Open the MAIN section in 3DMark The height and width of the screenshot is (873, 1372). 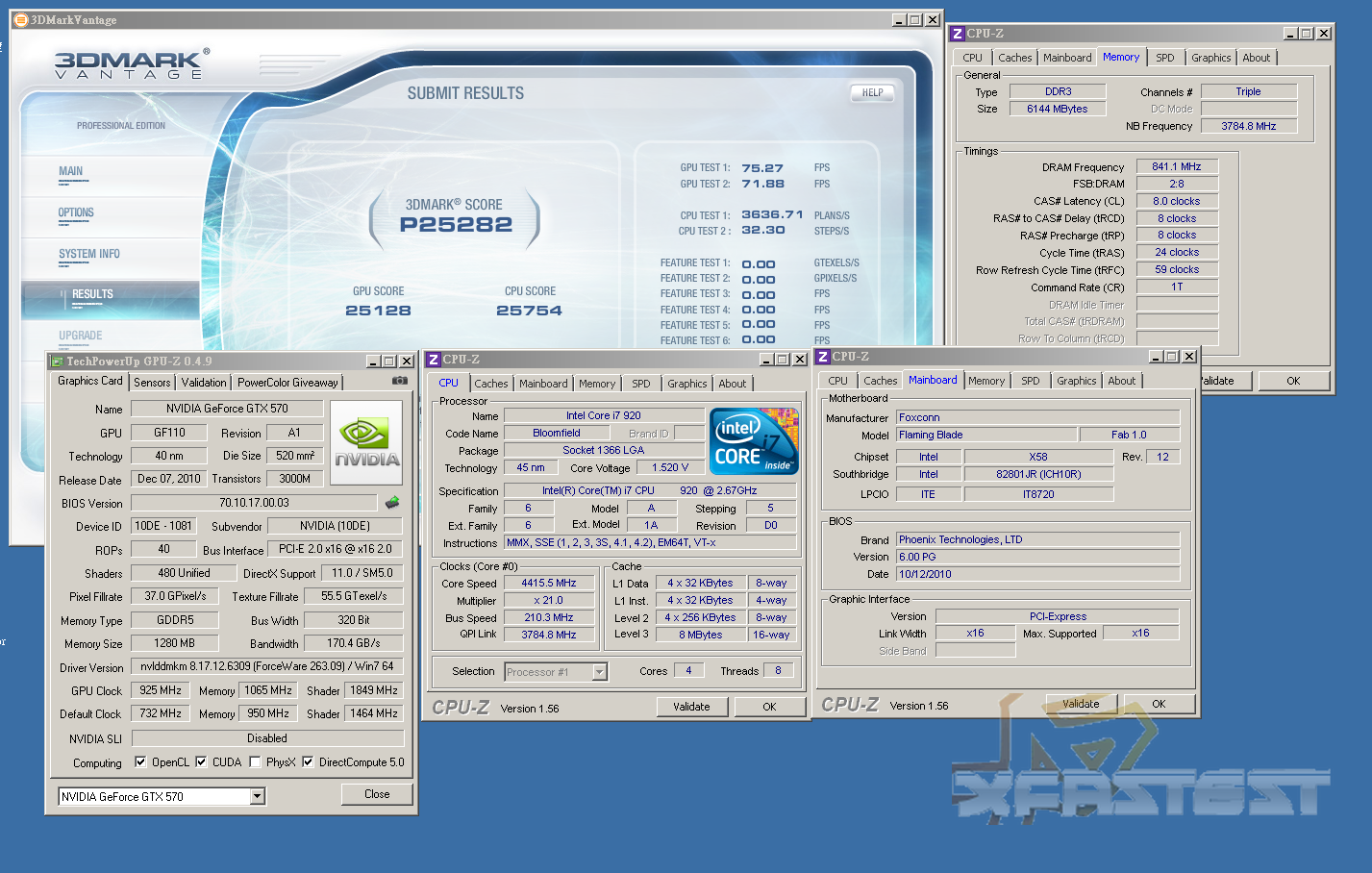[x=71, y=171]
